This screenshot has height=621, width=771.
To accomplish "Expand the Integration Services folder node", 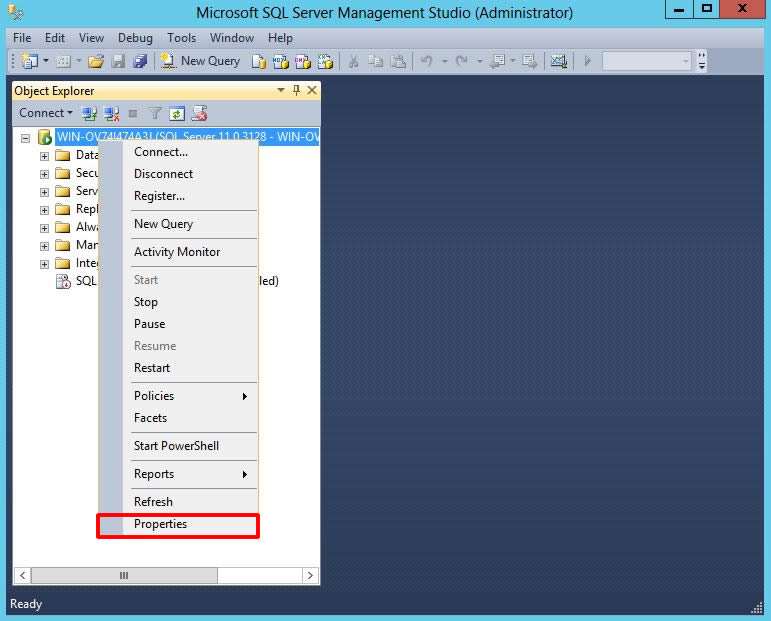I will click(44, 264).
